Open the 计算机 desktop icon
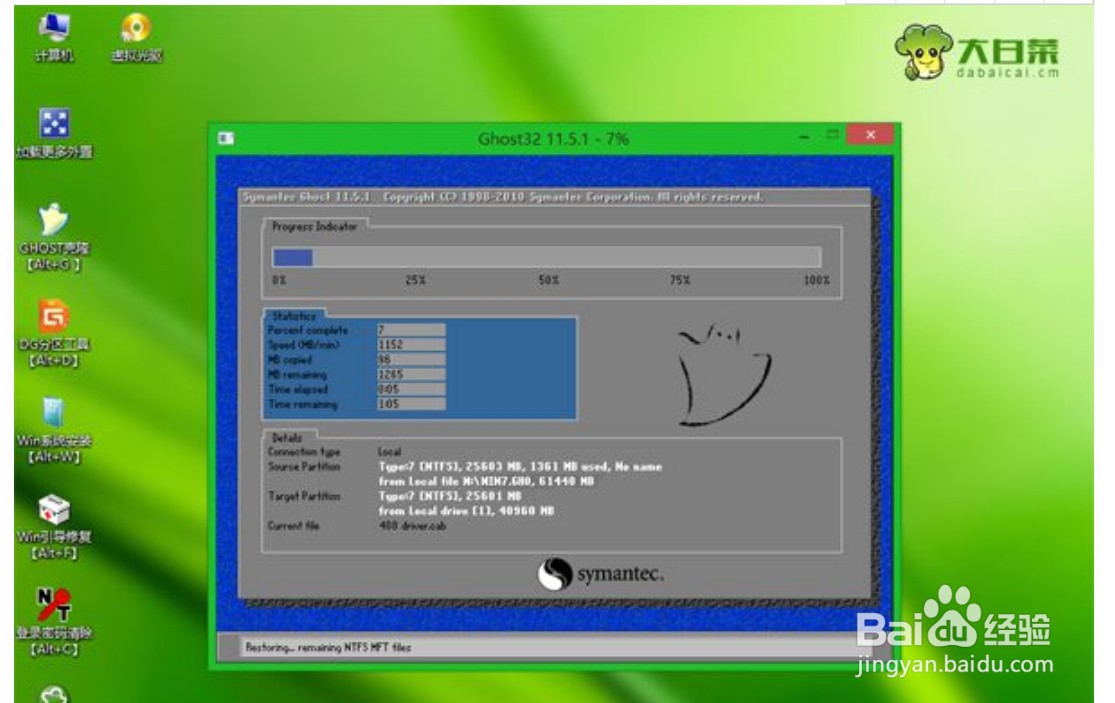Image resolution: width=1115 pixels, height=703 pixels. pos(55,37)
